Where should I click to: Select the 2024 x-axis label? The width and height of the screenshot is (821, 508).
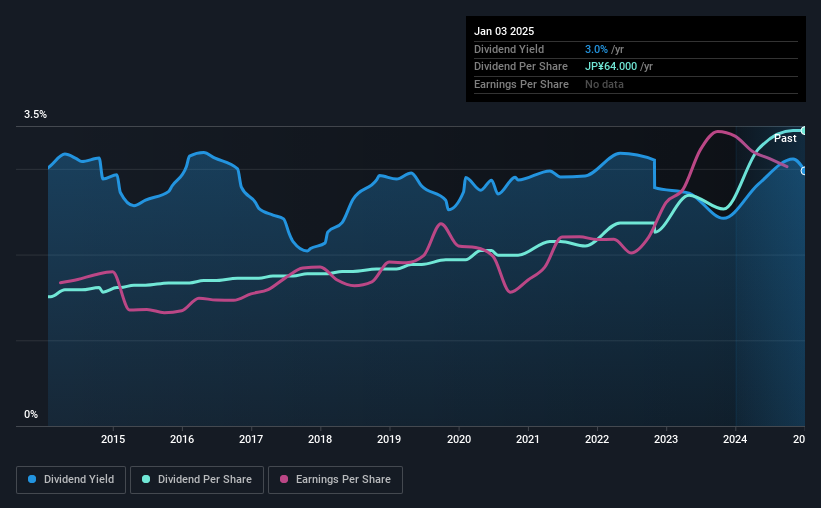(735, 439)
